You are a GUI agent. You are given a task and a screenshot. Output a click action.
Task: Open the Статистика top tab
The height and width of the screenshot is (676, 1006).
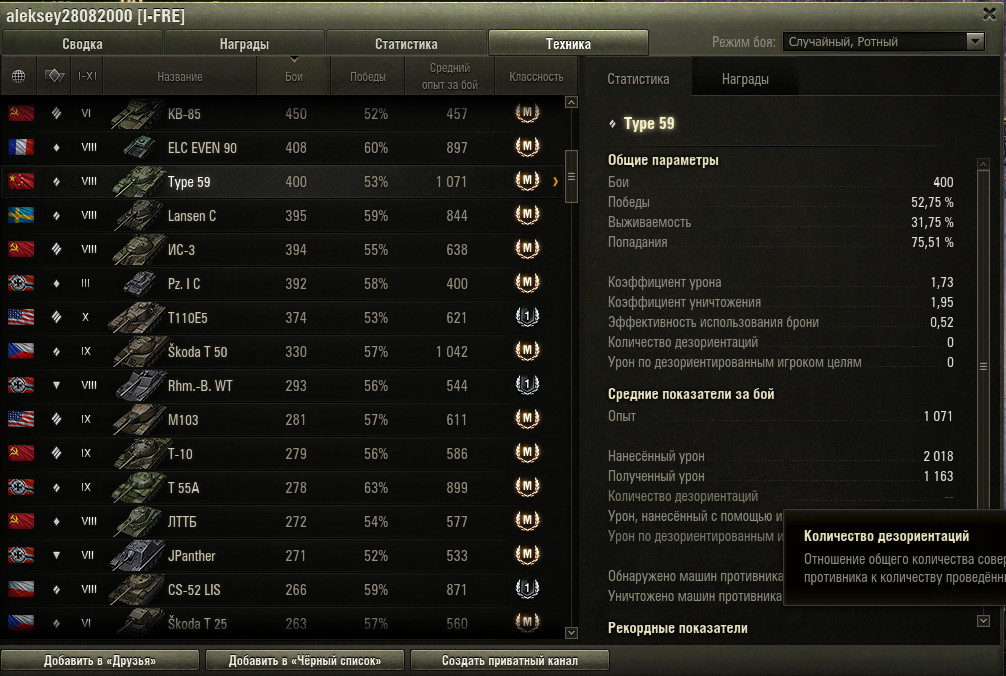(406, 44)
